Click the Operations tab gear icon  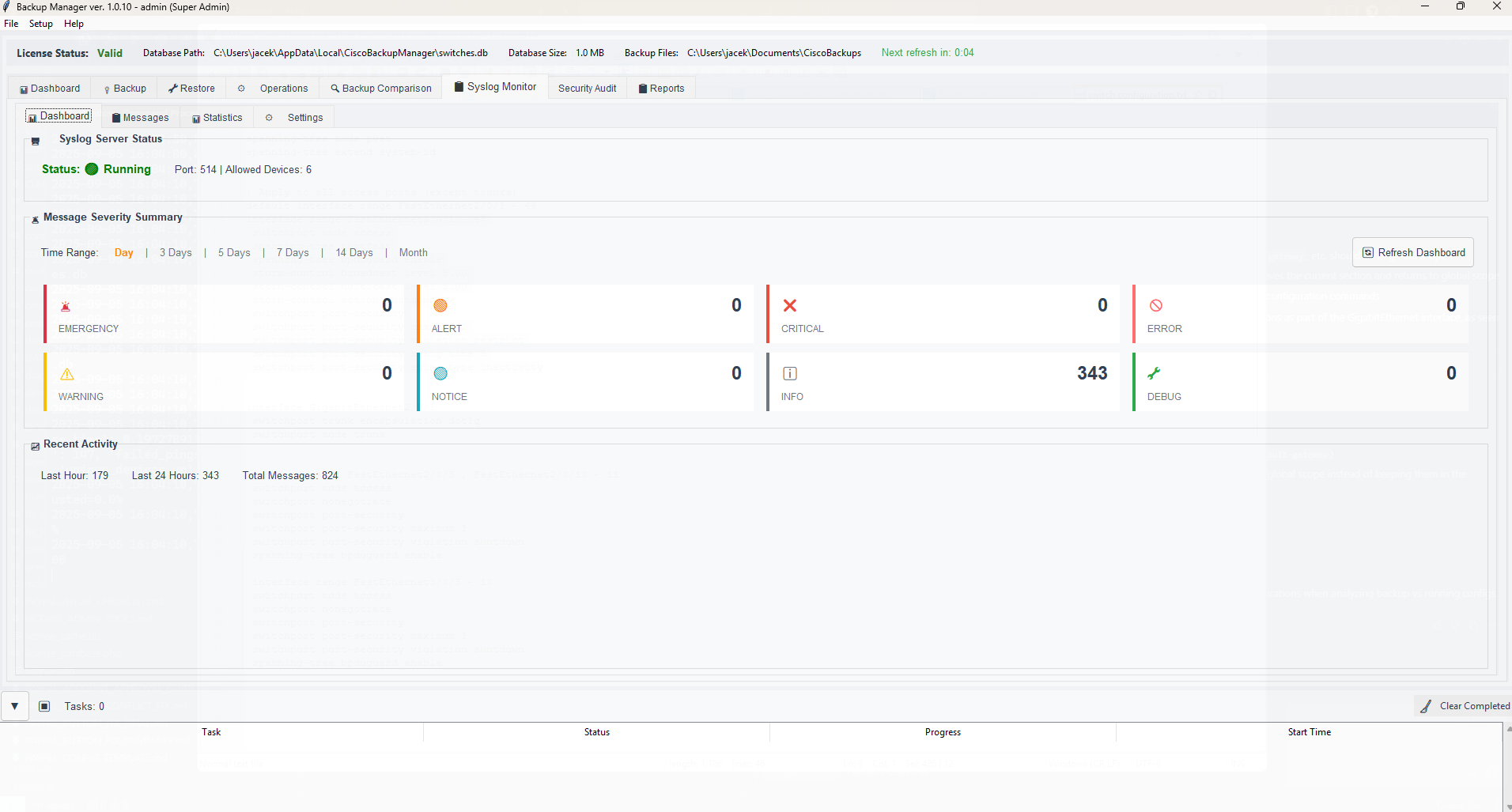pyautogui.click(x=241, y=89)
